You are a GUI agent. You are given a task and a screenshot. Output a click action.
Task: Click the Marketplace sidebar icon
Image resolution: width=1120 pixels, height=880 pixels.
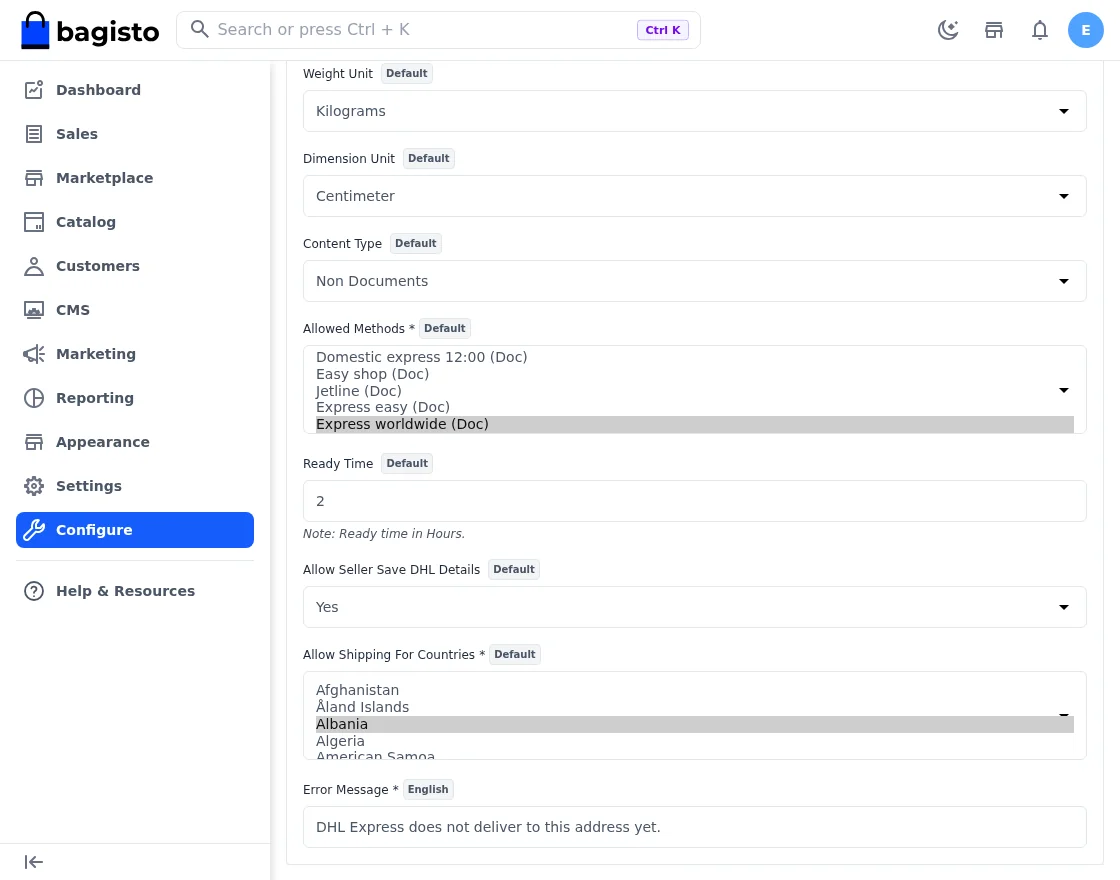34,178
